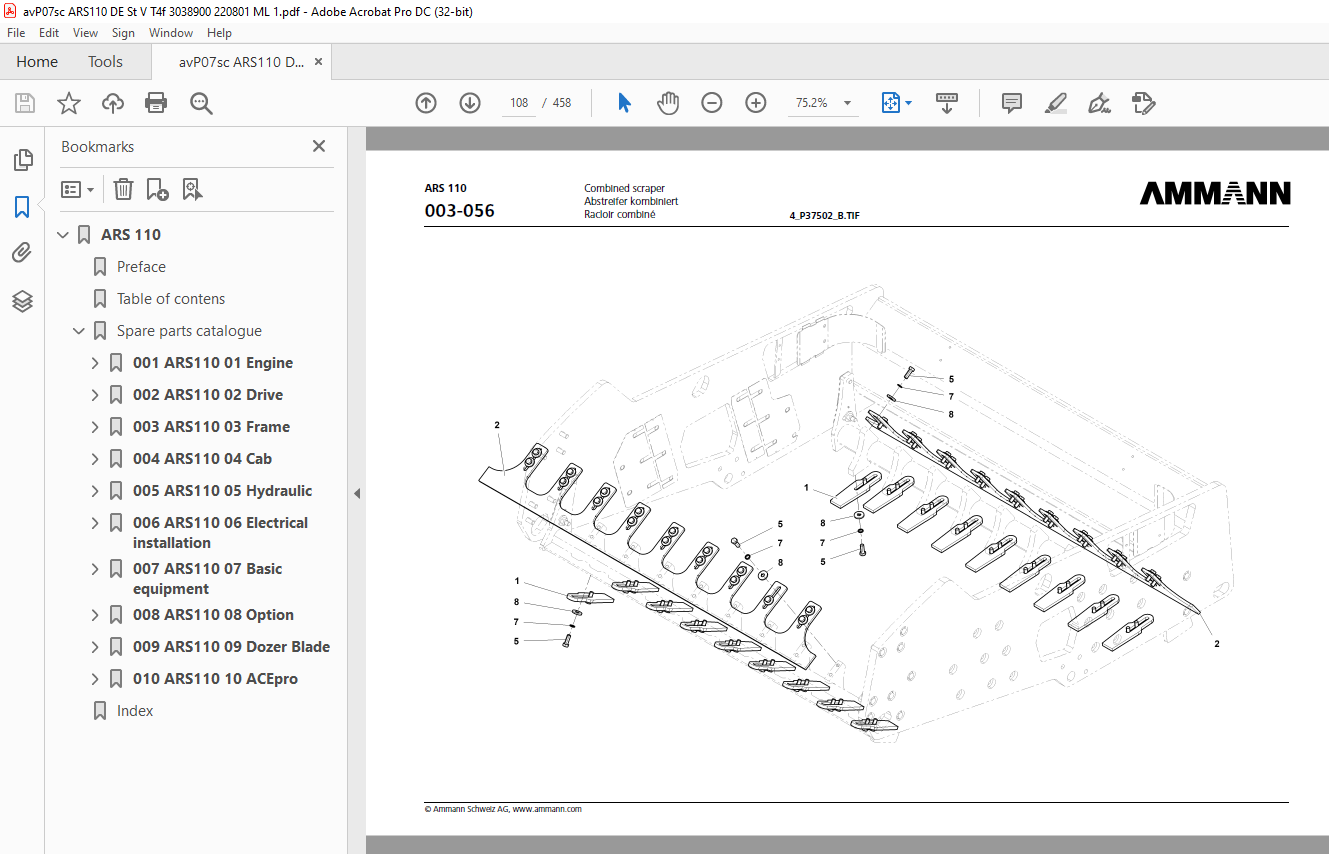This screenshot has width=1329, height=854.
Task: Open the Index bookmark
Action: (x=135, y=711)
